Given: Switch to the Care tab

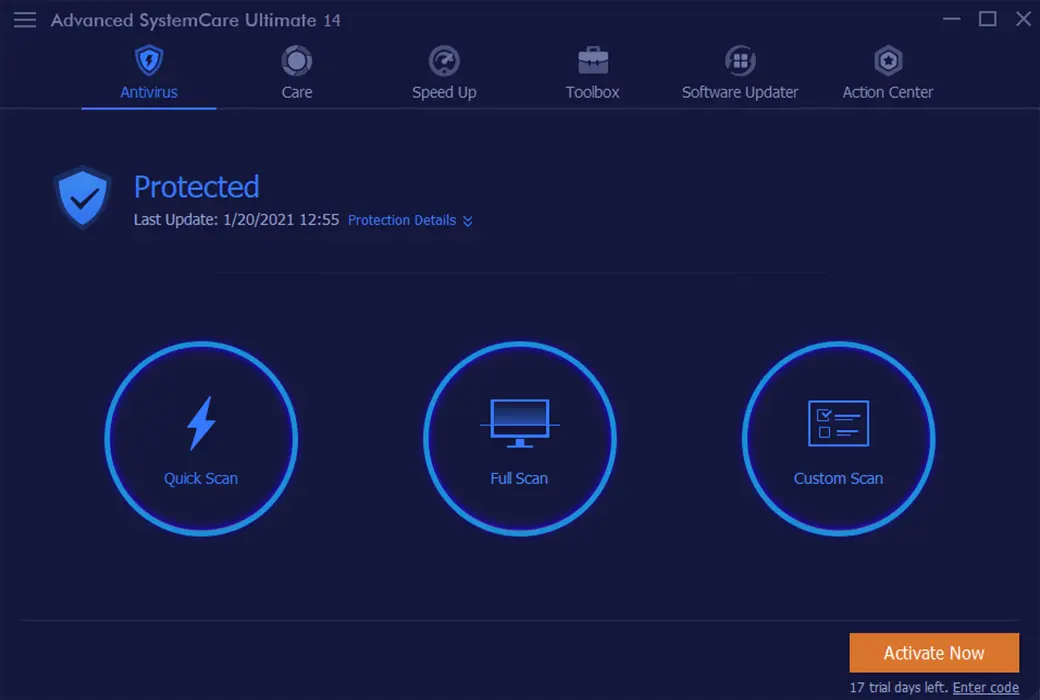Looking at the screenshot, I should (296, 75).
